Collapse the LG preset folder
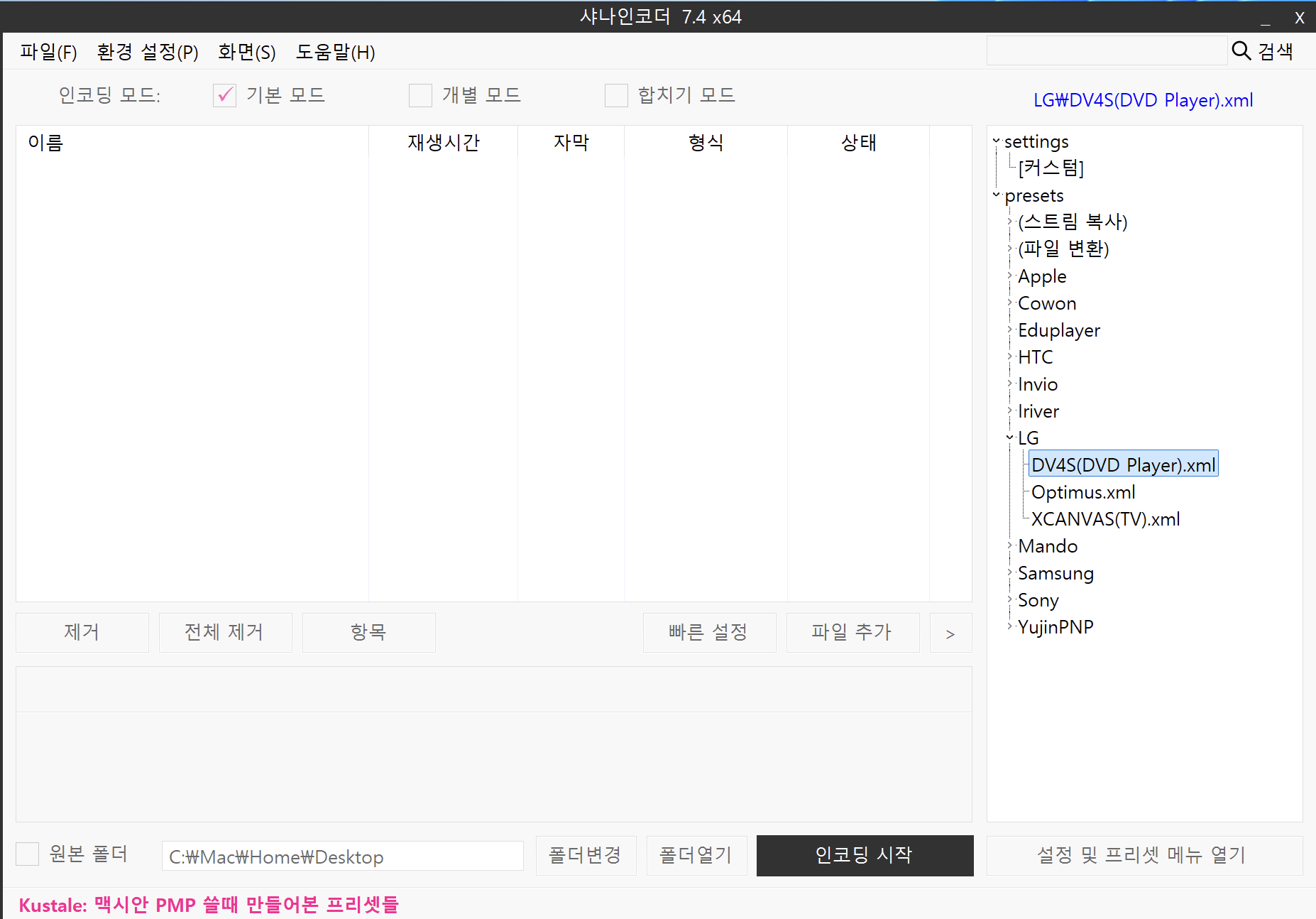 pyautogui.click(x=1009, y=437)
